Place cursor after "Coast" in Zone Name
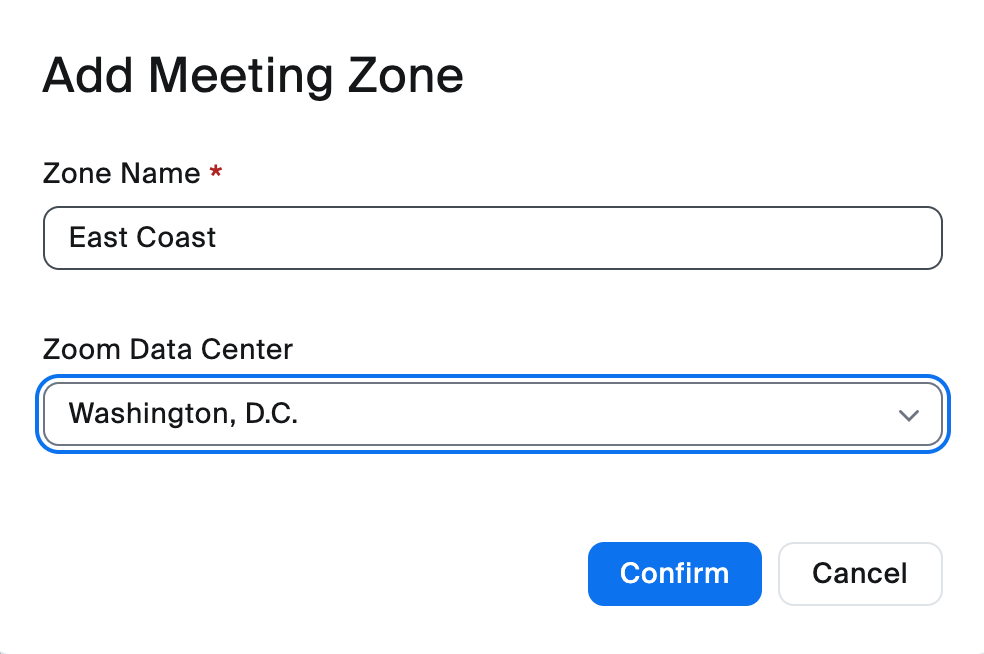The height and width of the screenshot is (654, 984). (x=218, y=238)
